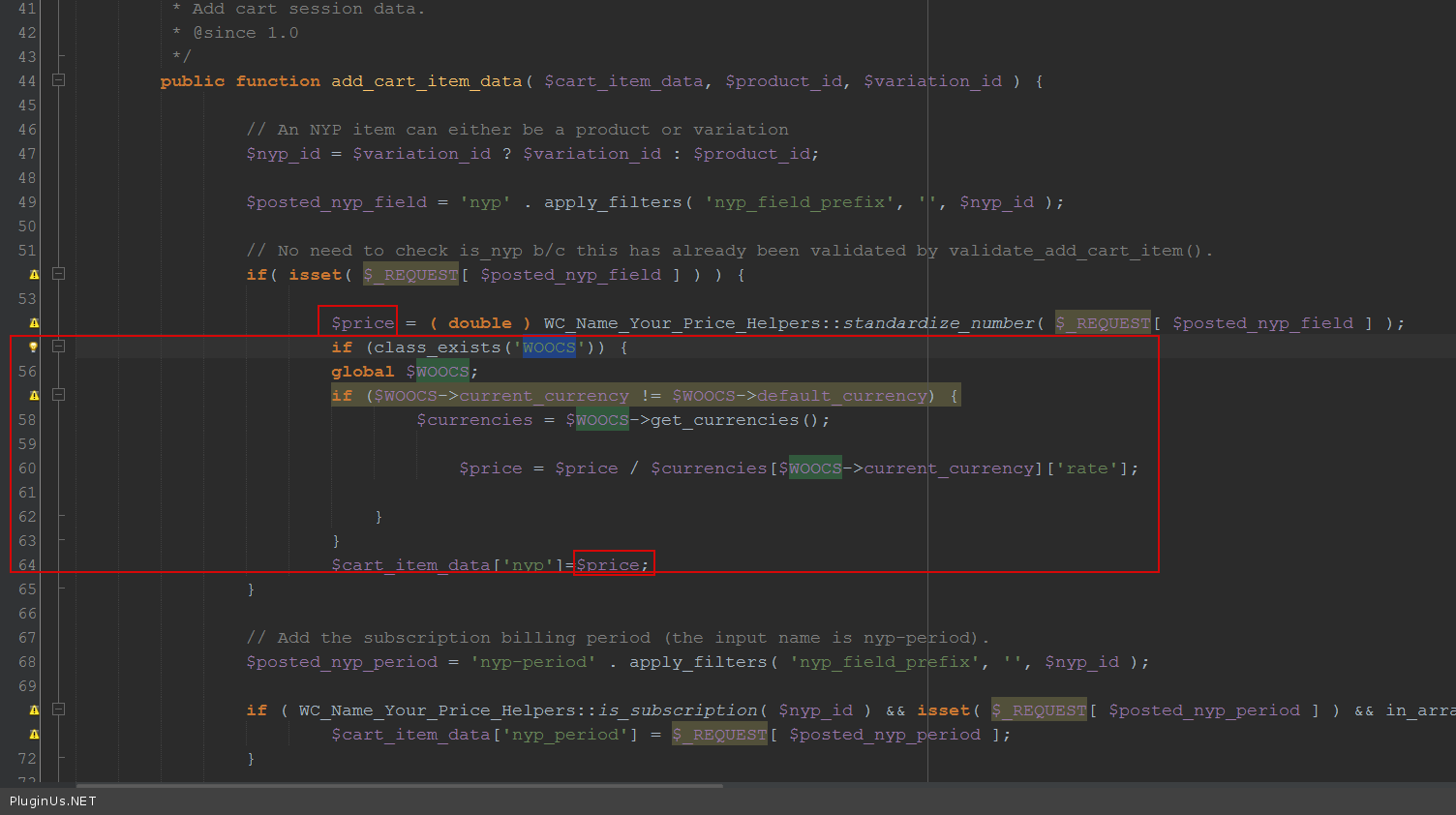This screenshot has width=1456, height=815.
Task: Click the $currencies variable starting line 58
Action: coord(474,420)
